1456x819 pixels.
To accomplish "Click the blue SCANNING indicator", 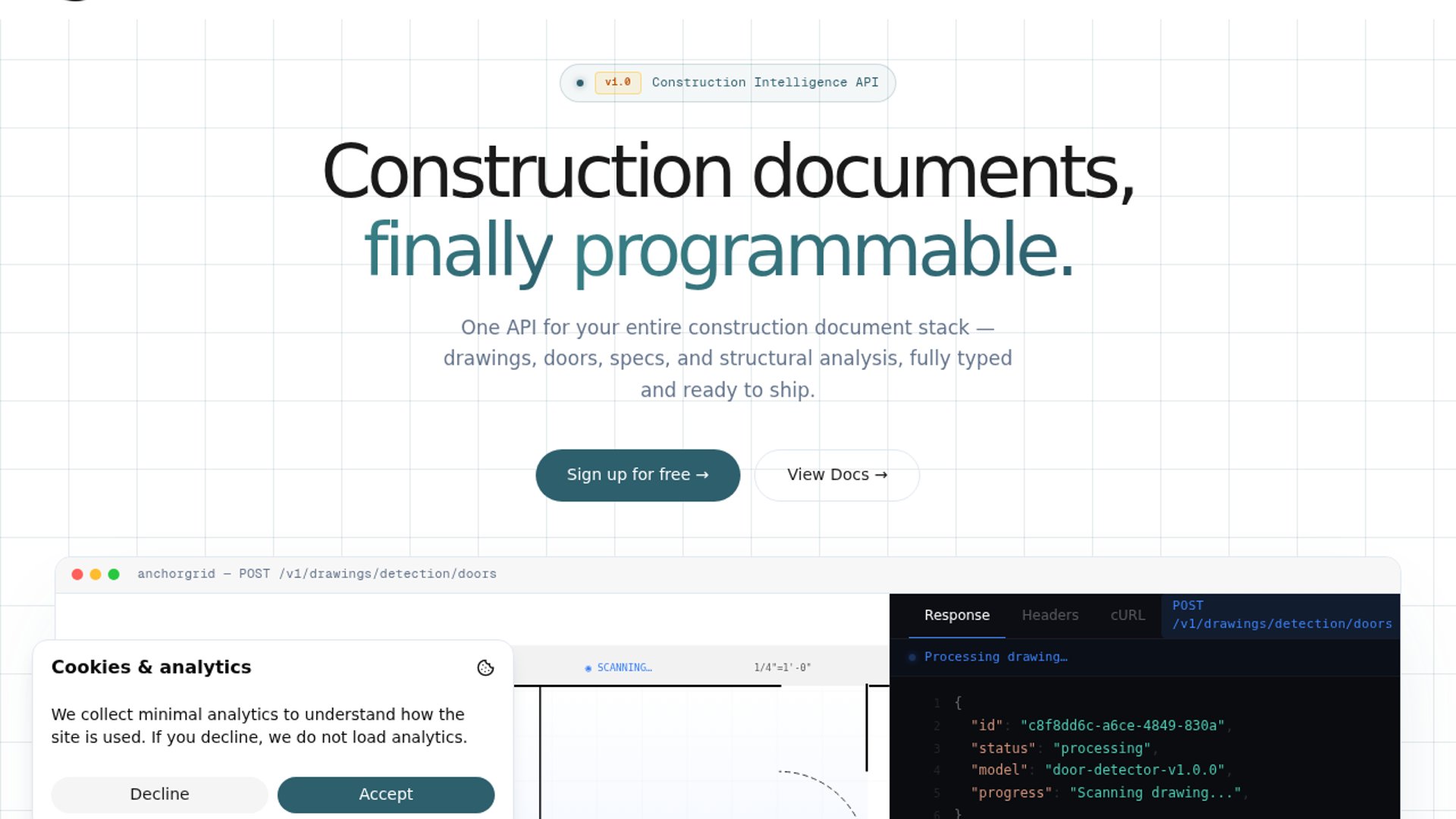I will 619,667.
